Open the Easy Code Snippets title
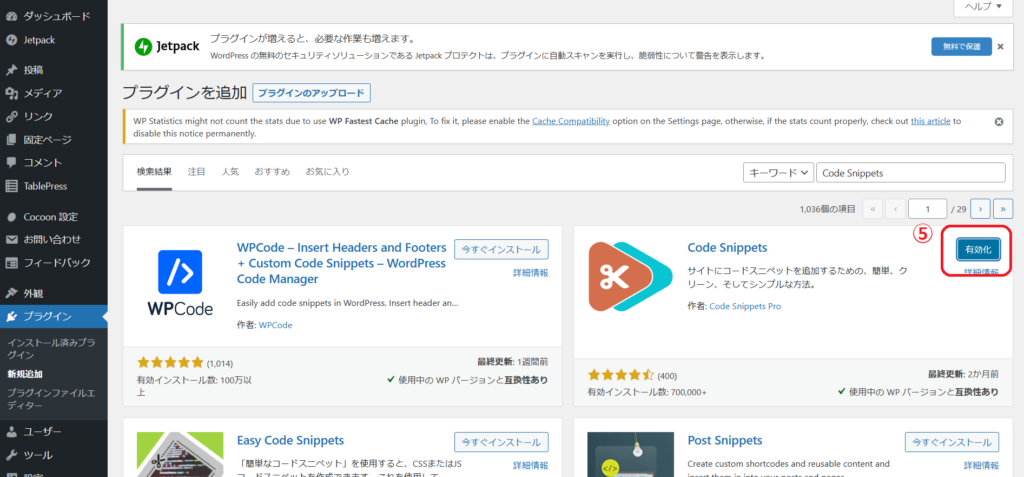The image size is (1024, 477). (290, 440)
